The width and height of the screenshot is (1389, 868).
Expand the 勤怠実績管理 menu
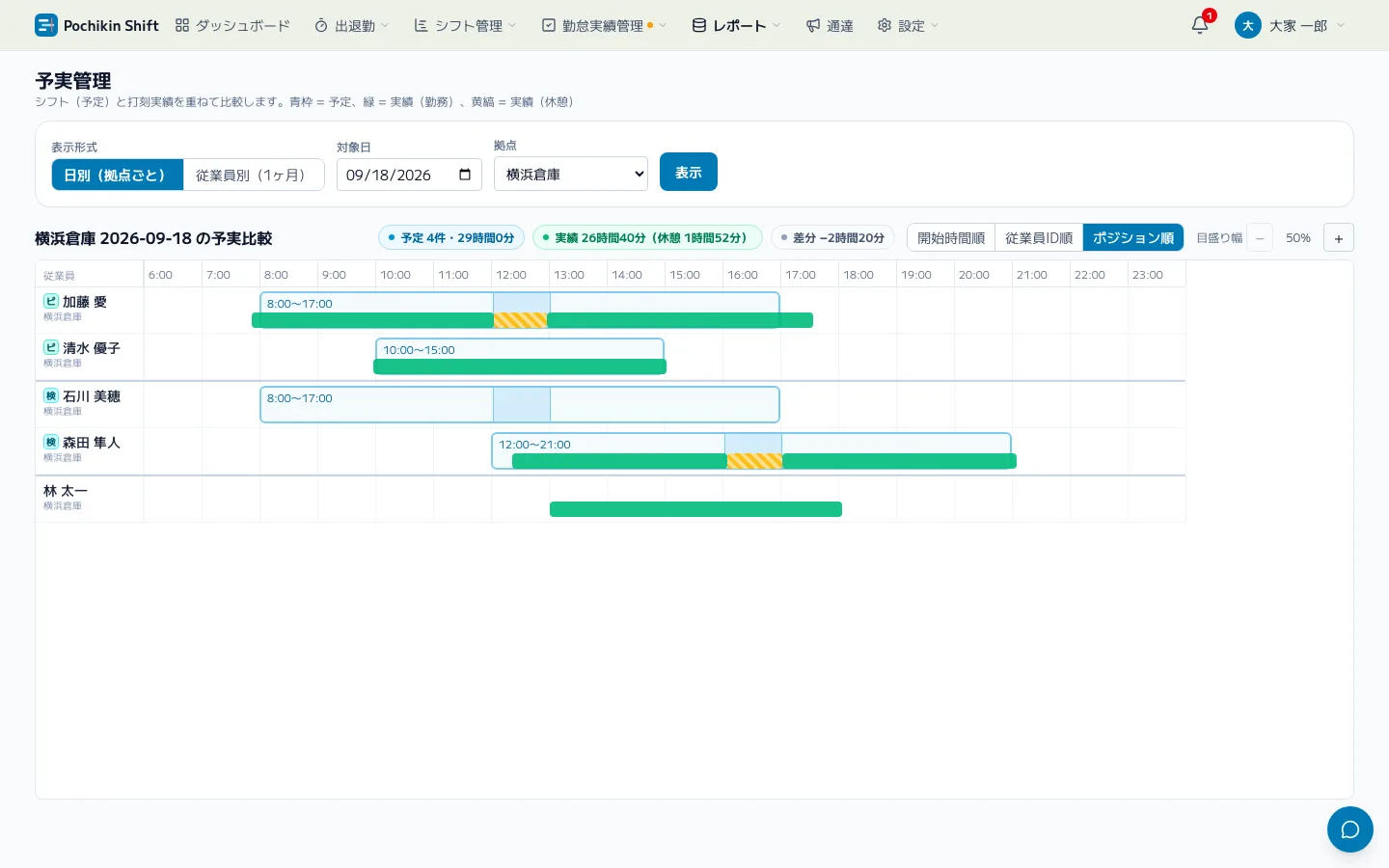click(604, 26)
